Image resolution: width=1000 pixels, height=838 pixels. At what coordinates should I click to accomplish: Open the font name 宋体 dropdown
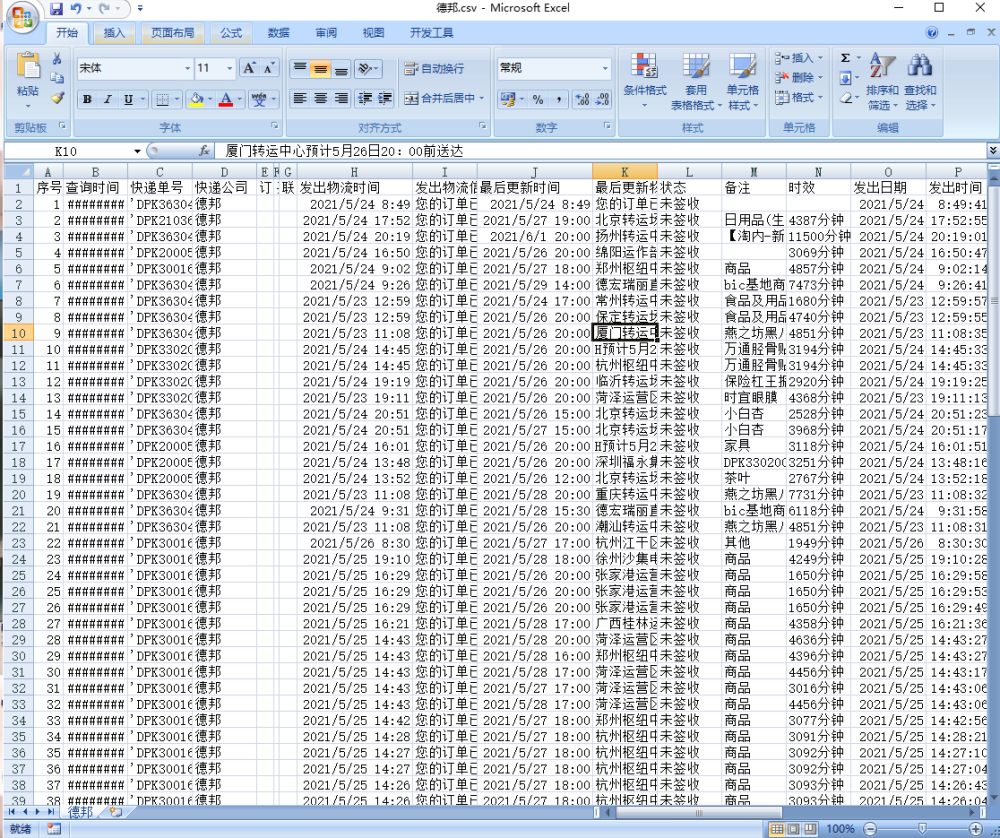188,68
